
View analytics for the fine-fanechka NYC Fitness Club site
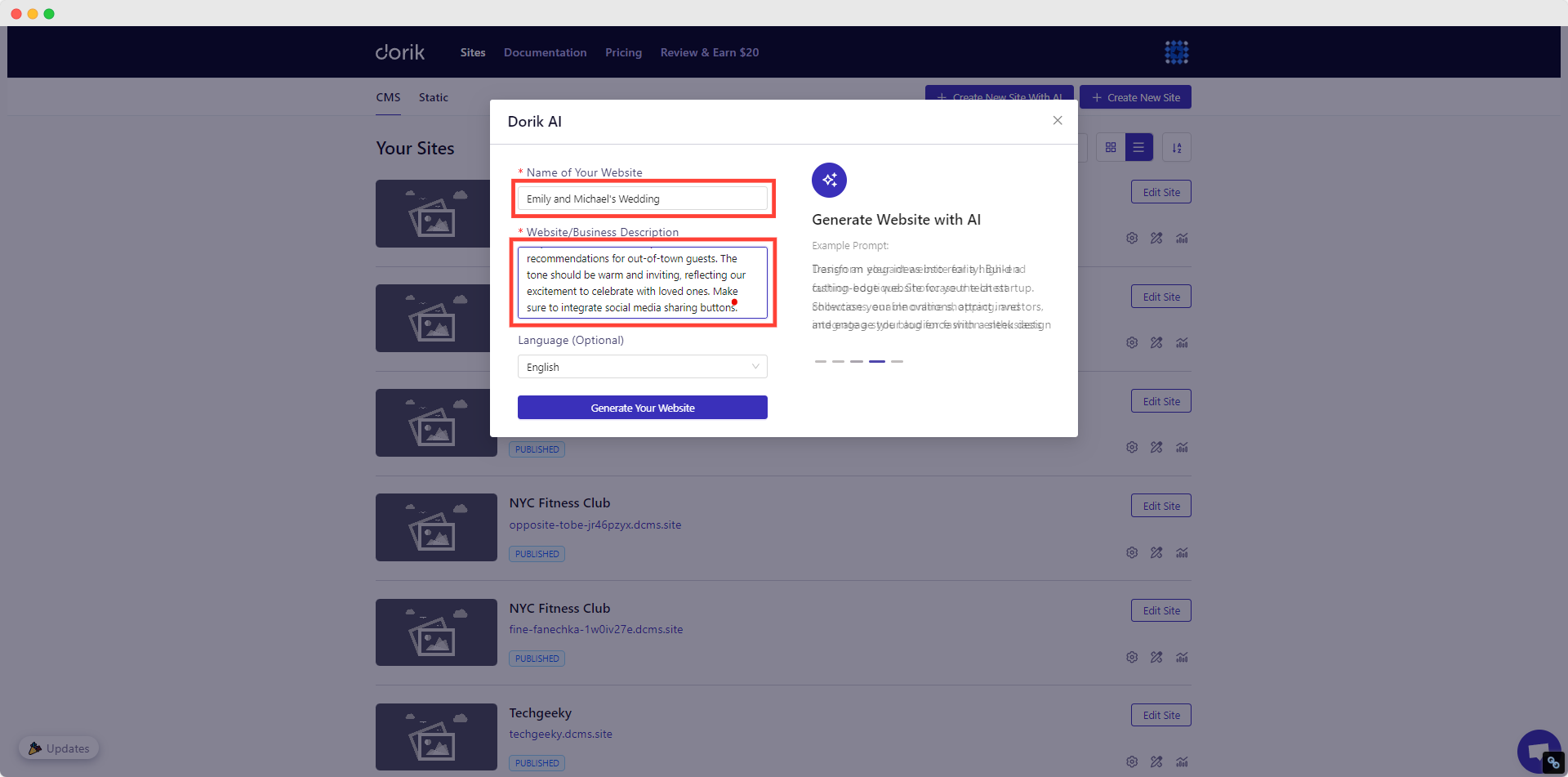pyautogui.click(x=1182, y=657)
